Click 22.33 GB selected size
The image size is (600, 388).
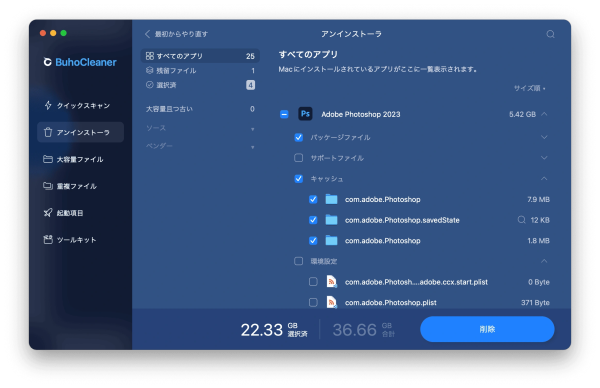pos(274,330)
